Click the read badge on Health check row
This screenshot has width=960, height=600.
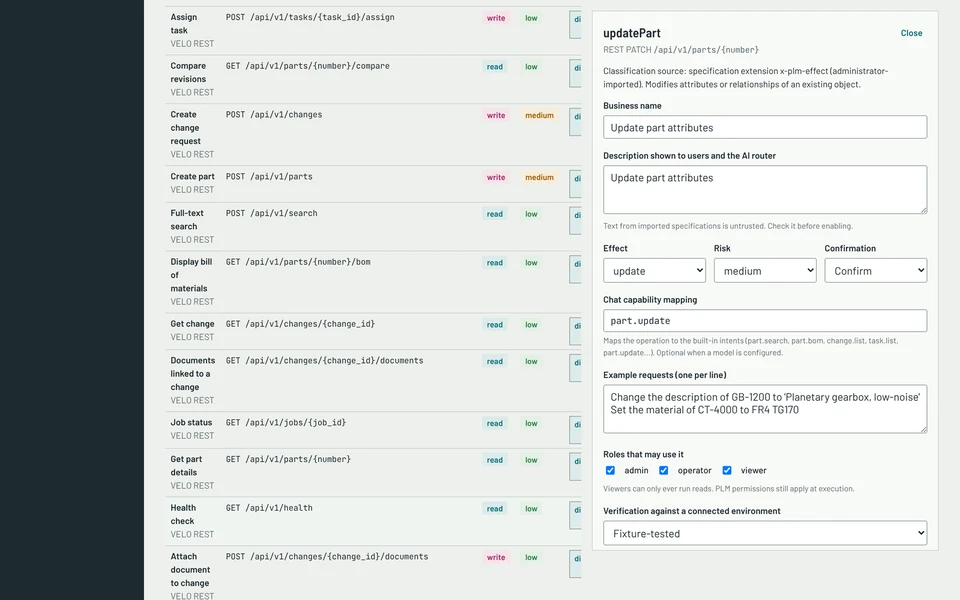[x=495, y=509]
